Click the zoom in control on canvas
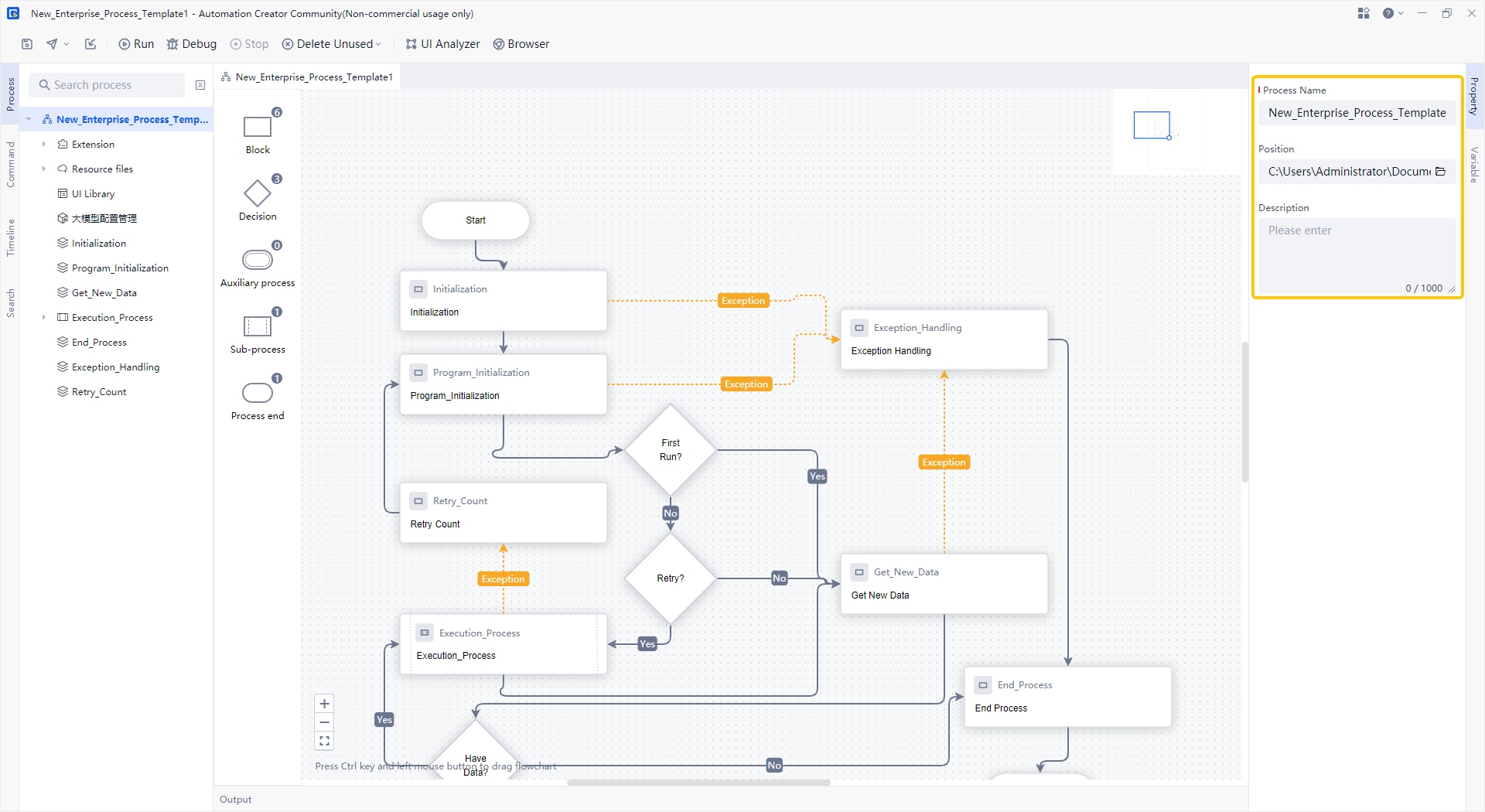Viewport: 1485px width, 812px height. [x=324, y=704]
